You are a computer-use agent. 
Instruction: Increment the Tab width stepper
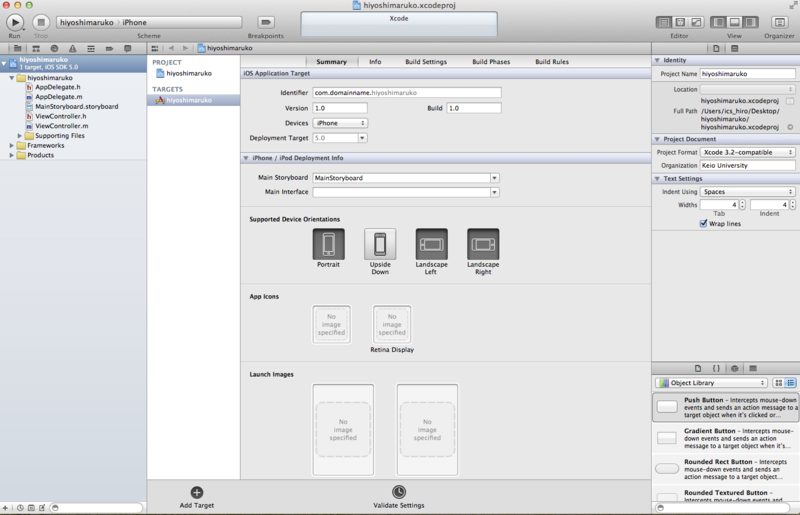click(x=742, y=202)
